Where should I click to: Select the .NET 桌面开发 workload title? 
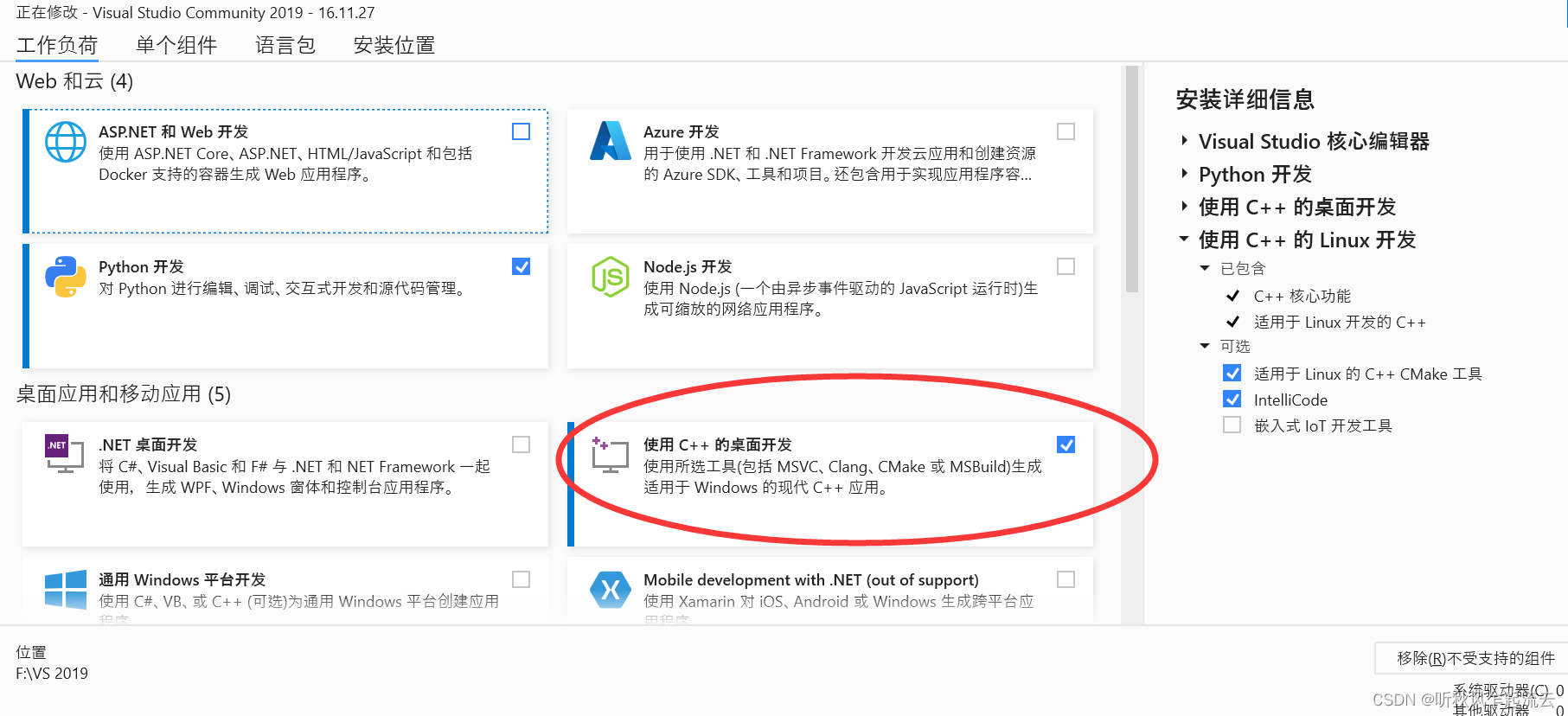point(148,444)
